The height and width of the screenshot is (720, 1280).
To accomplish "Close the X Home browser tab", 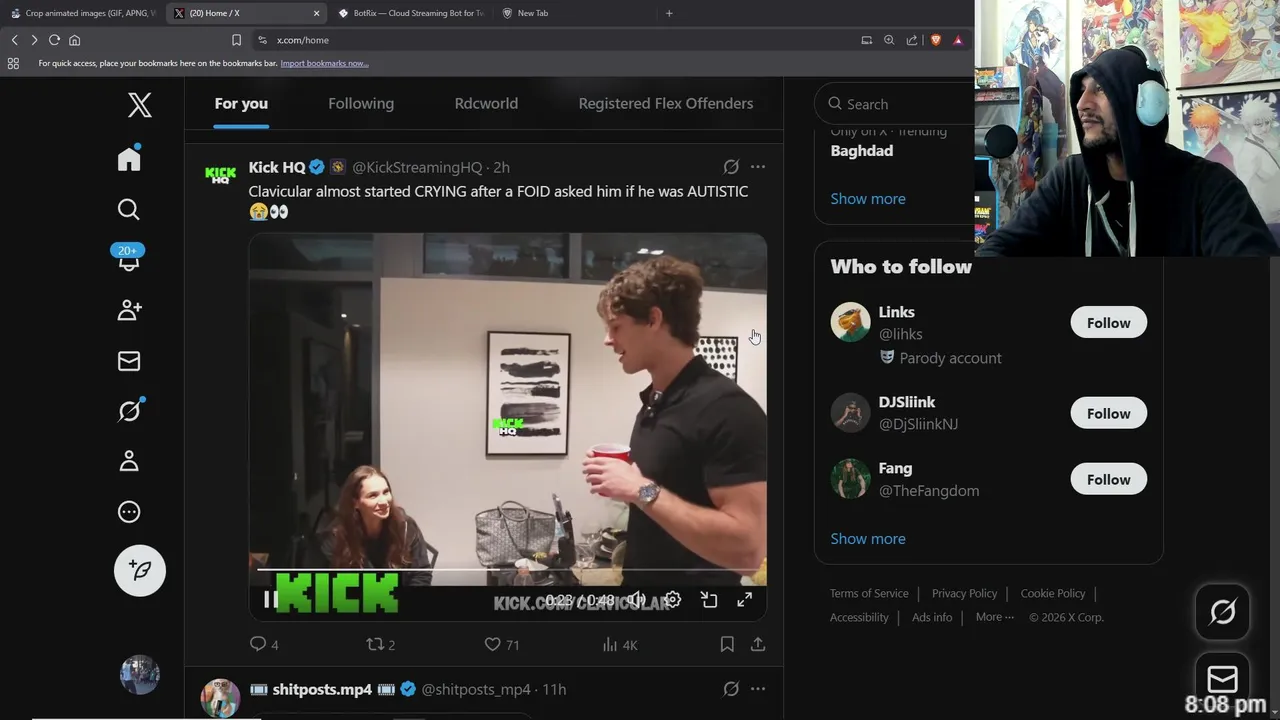I will pos(317,13).
